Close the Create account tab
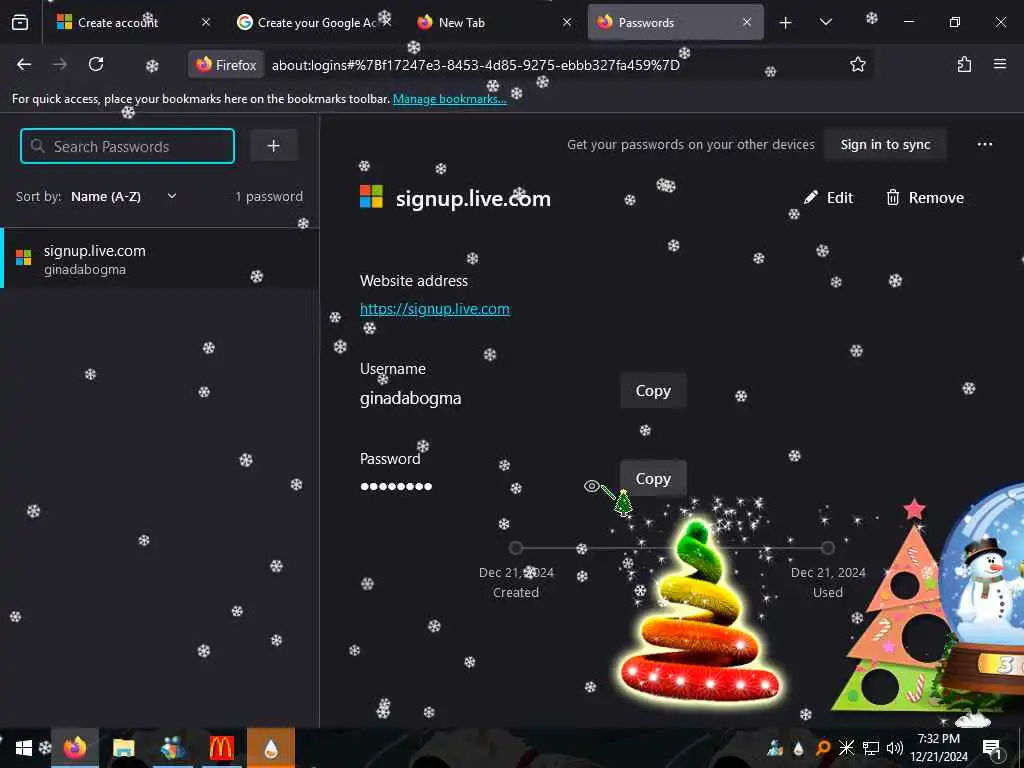Image resolution: width=1024 pixels, height=768 pixels. [206, 22]
